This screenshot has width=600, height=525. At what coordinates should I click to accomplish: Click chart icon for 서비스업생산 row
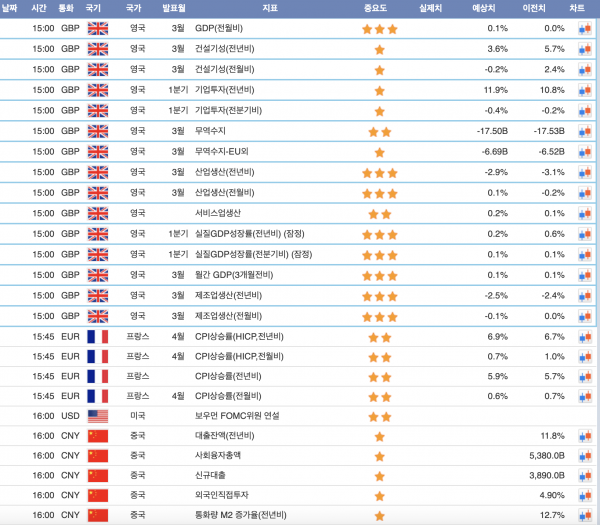(x=585, y=213)
